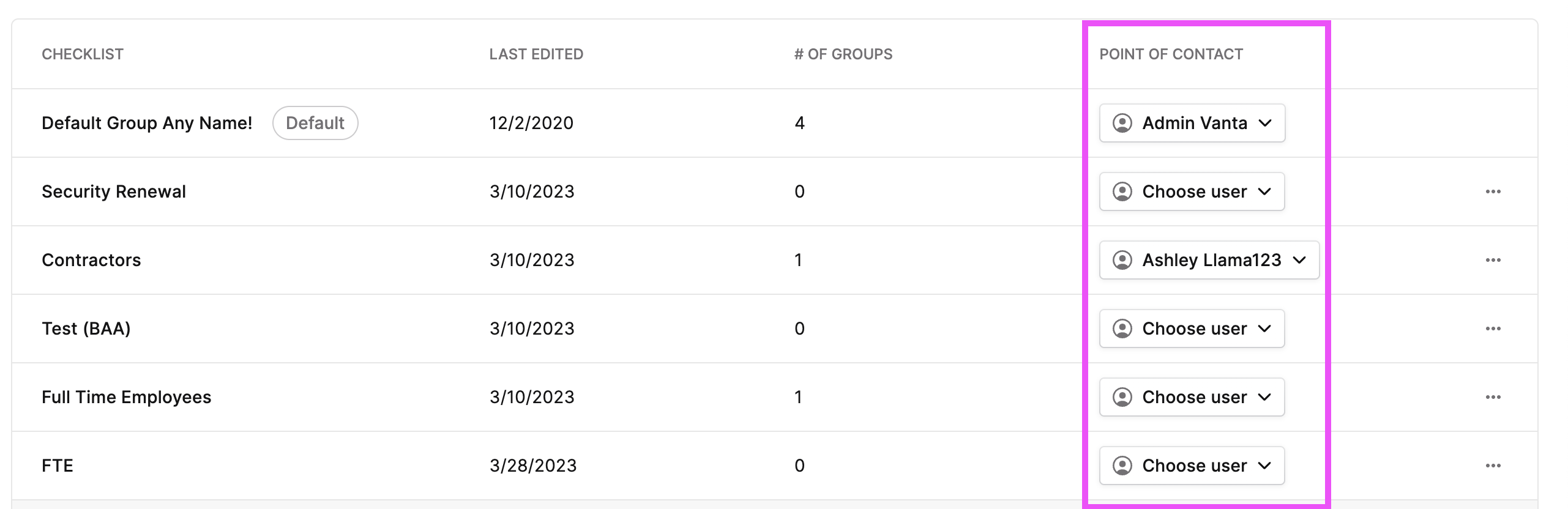Open more options for Test (BAA) row

[1493, 329]
